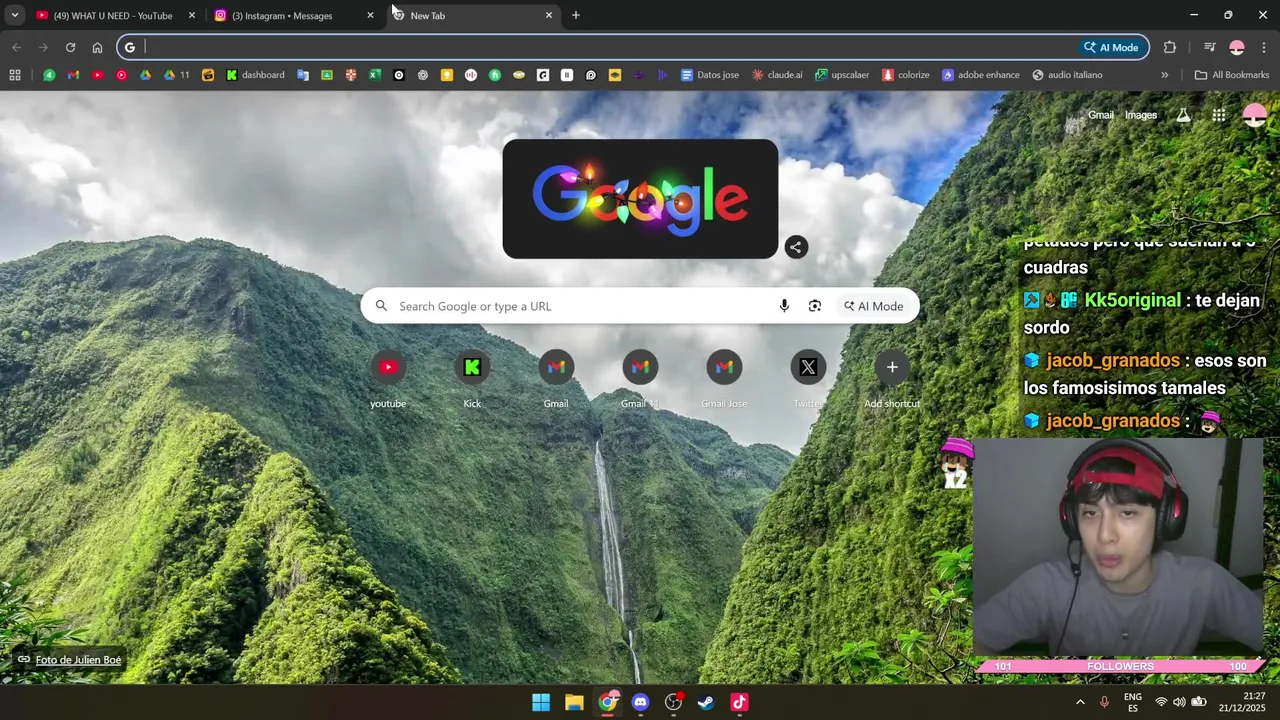Start voice search with microphone icon
Screen dimensions: 1280x720
(784, 306)
